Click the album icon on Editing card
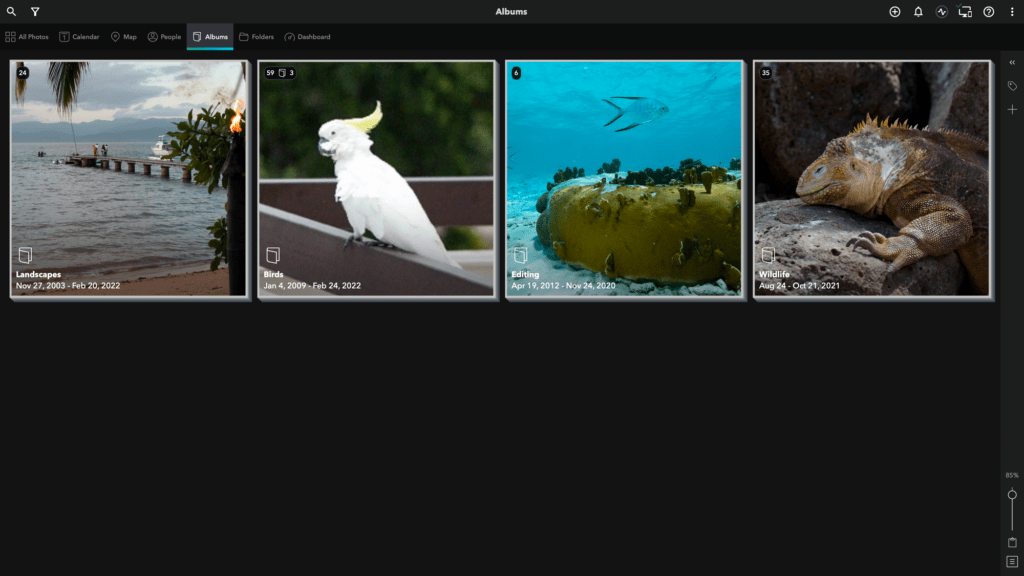The width and height of the screenshot is (1024, 576). (520, 255)
